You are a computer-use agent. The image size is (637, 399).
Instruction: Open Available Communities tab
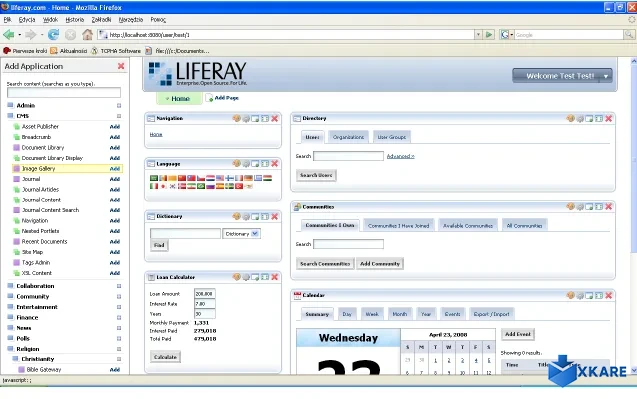click(468, 226)
